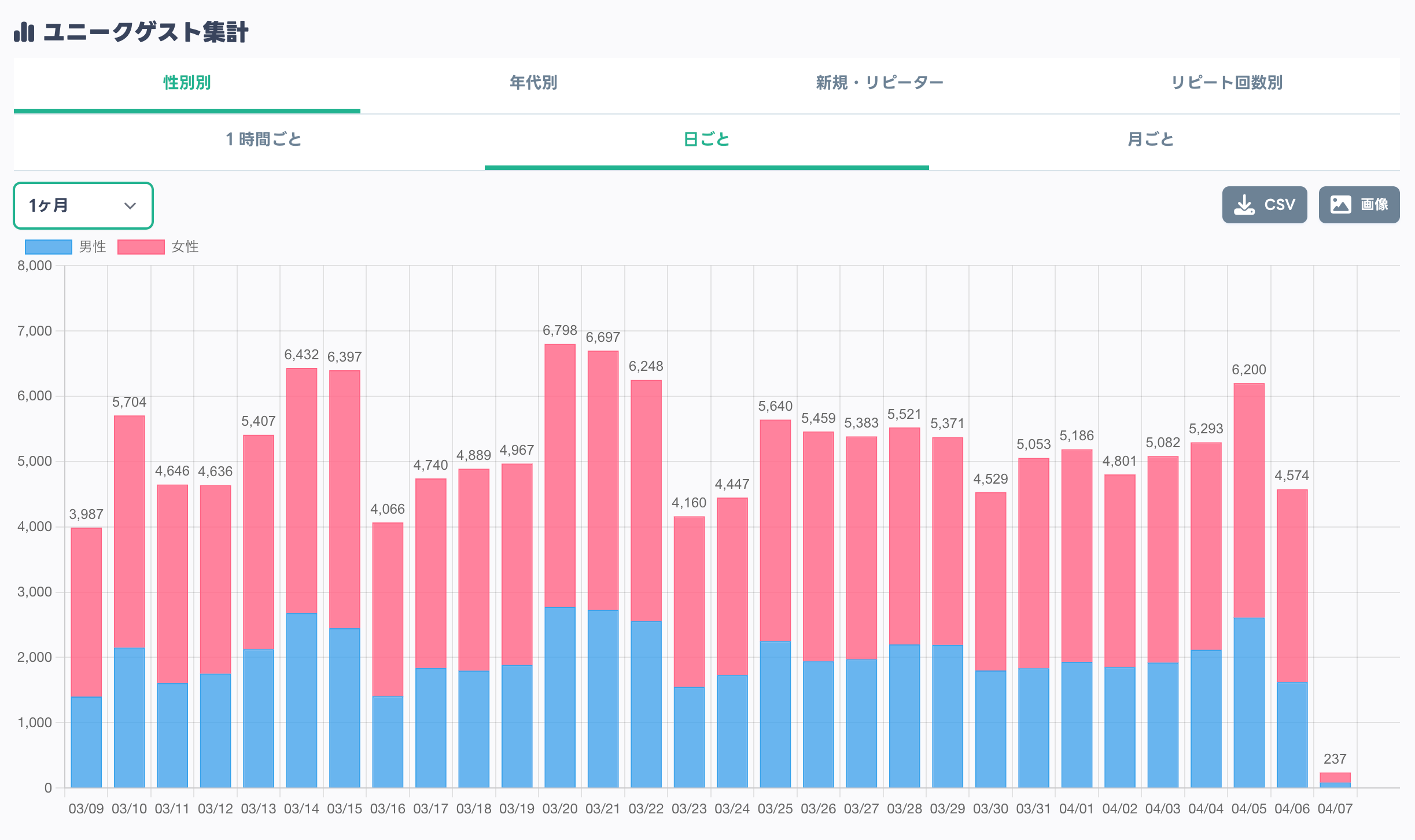Click the CSV download button

click(1264, 204)
